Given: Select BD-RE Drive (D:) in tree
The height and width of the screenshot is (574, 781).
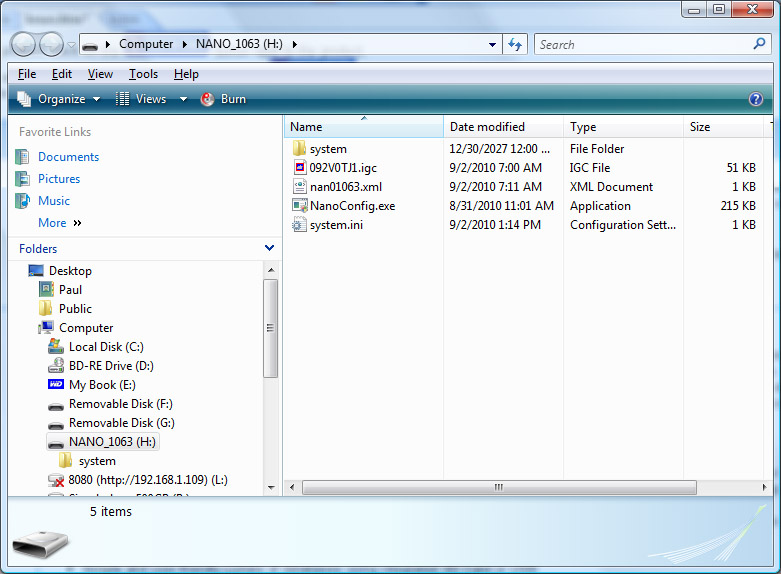Looking at the screenshot, I should pyautogui.click(x=111, y=365).
